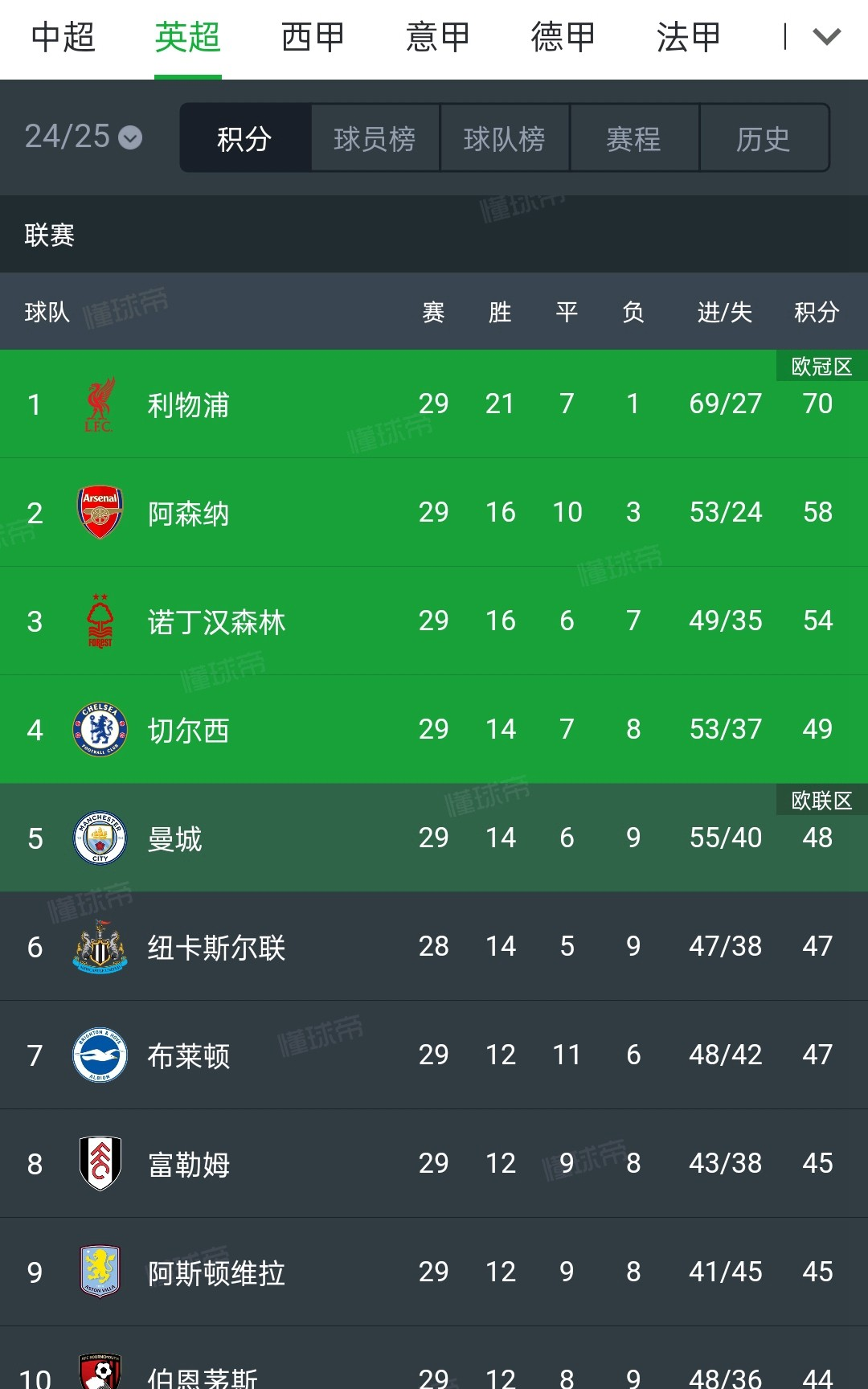
Task: Tap the Liverpool club crest
Action: click(x=100, y=404)
